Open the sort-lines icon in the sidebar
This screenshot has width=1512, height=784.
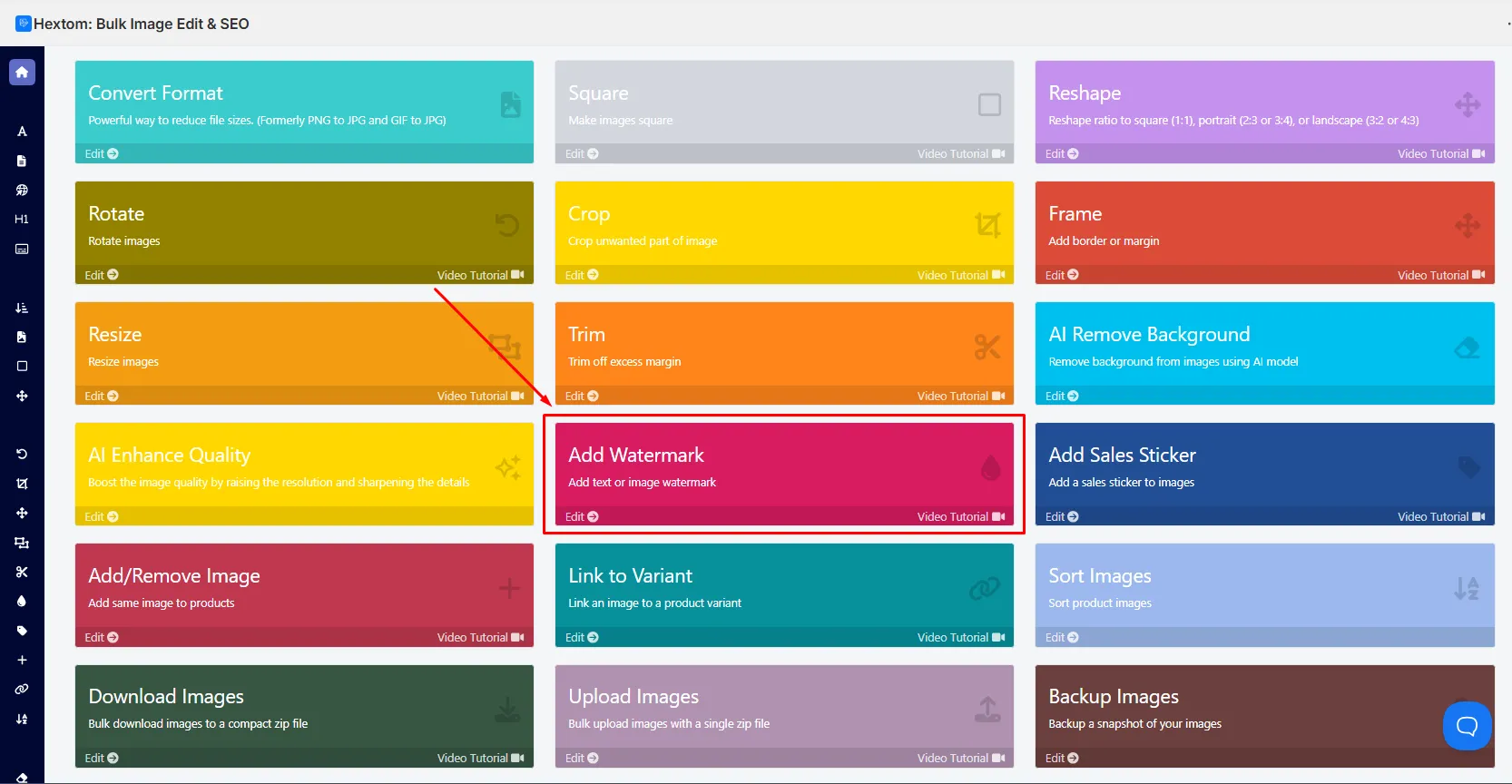[x=22, y=308]
